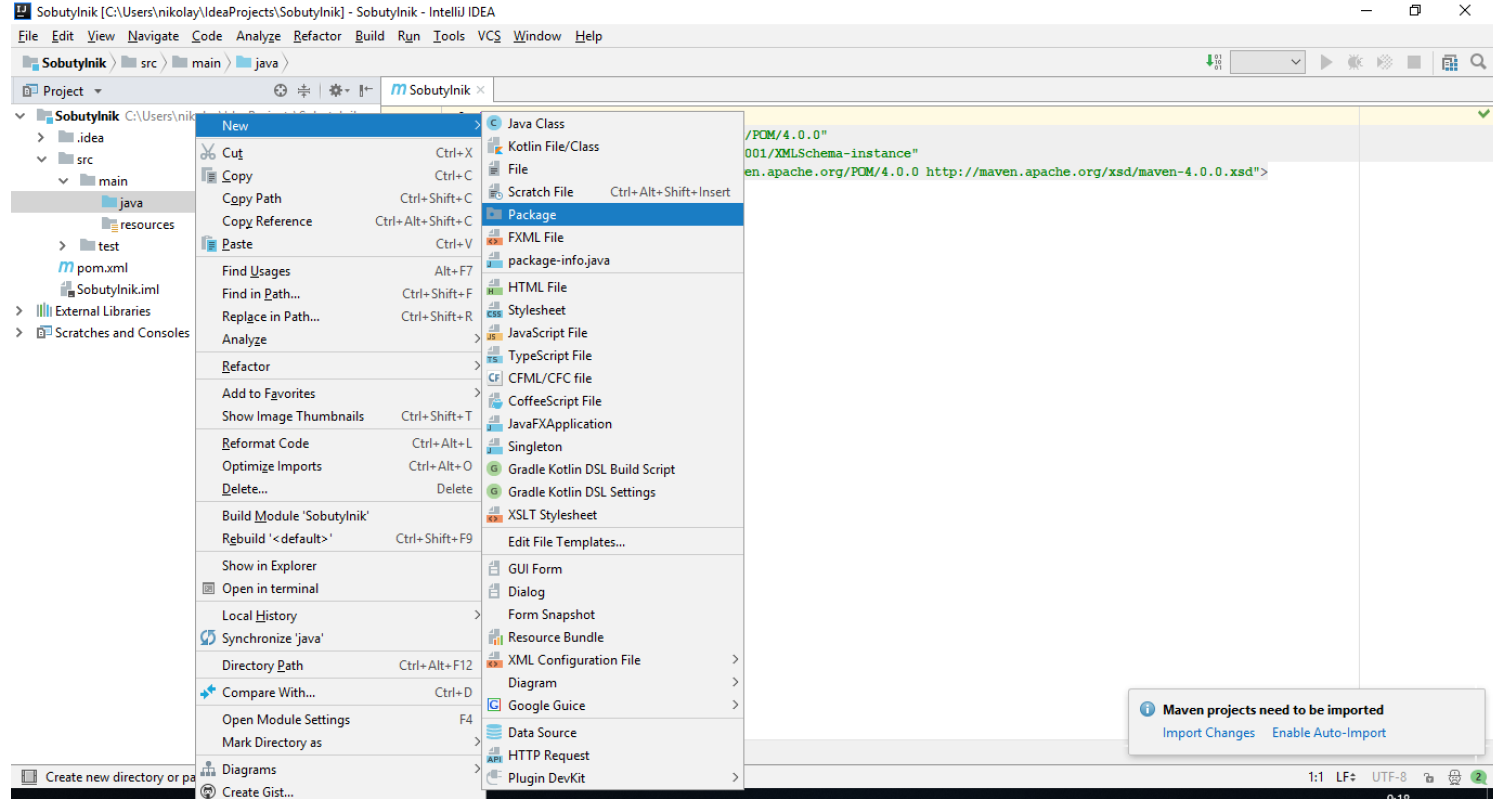Click the Build Project green arrow icon
This screenshot has width=1494, height=799.
[x=1215, y=62]
